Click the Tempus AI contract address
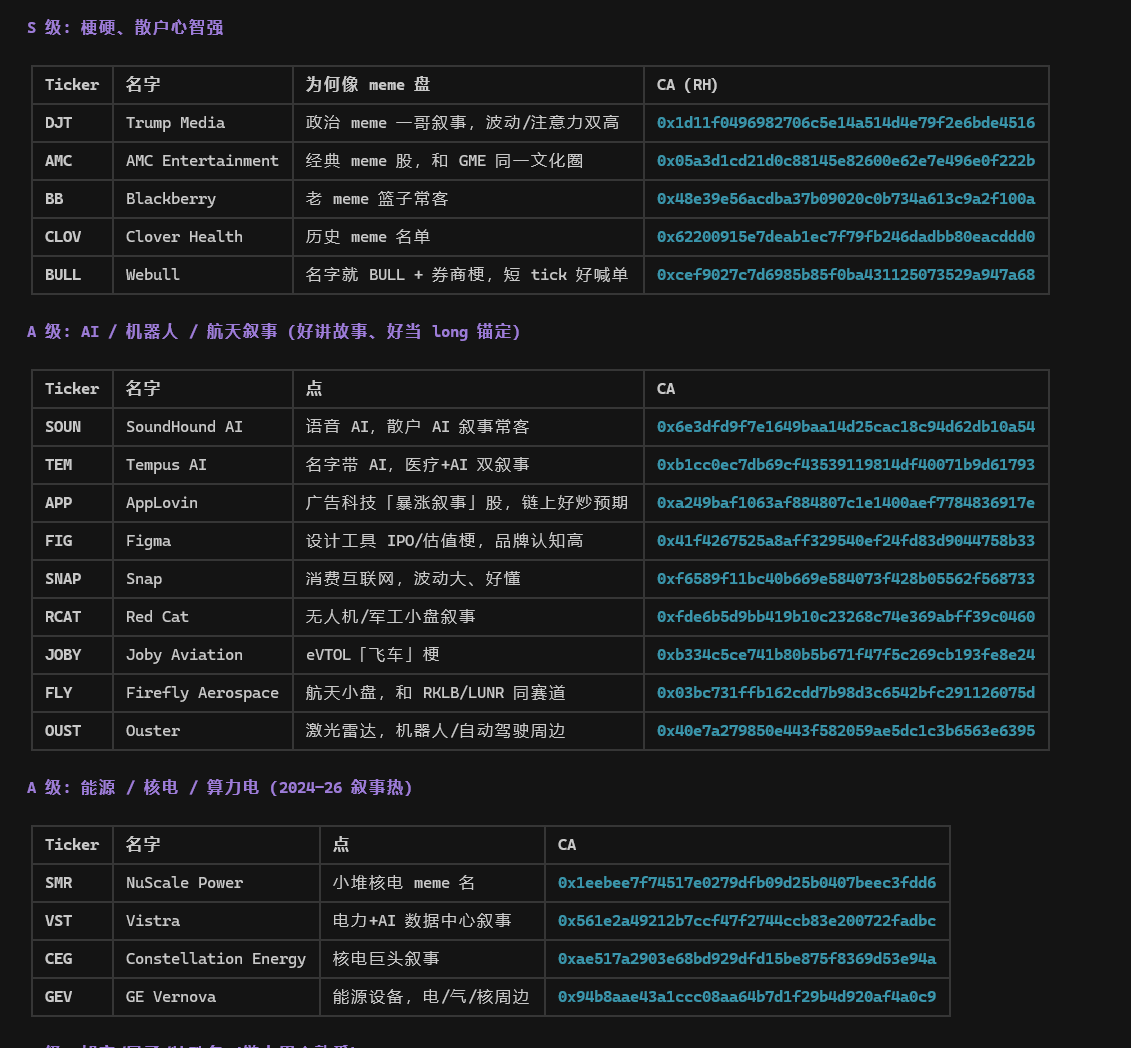Viewport: 1131px width, 1048px height. click(x=845, y=465)
